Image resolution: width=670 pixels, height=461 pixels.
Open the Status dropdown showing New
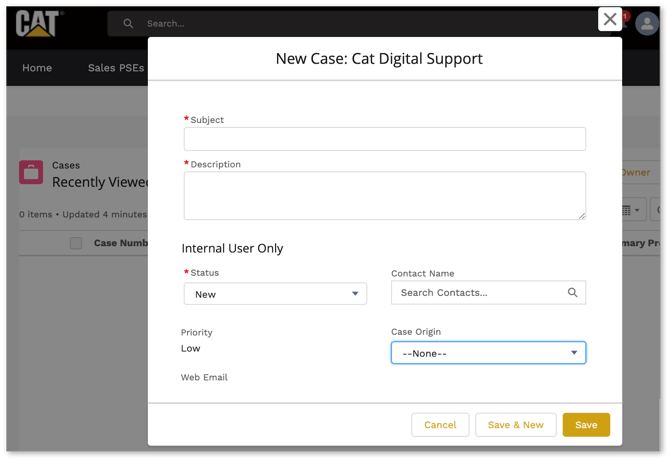(x=275, y=294)
